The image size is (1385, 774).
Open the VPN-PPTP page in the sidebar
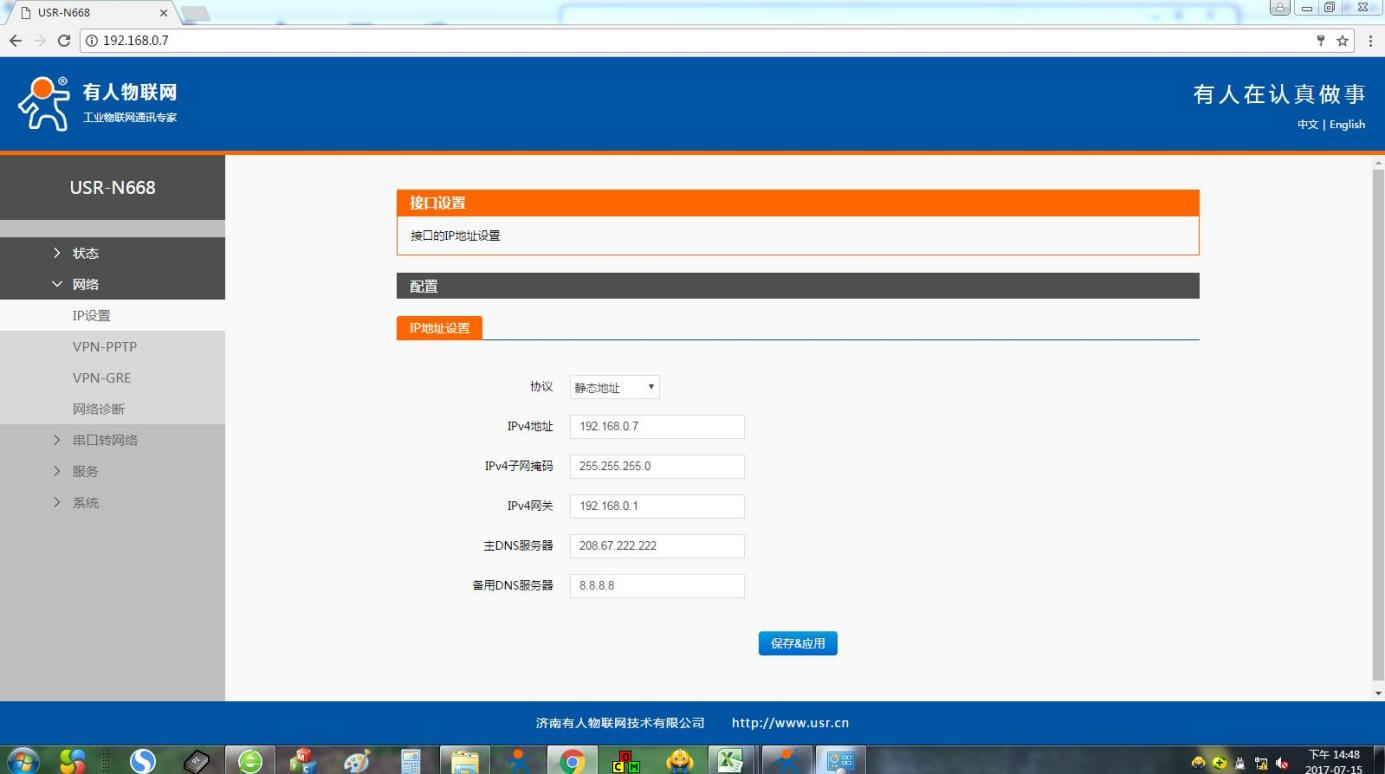tap(105, 347)
